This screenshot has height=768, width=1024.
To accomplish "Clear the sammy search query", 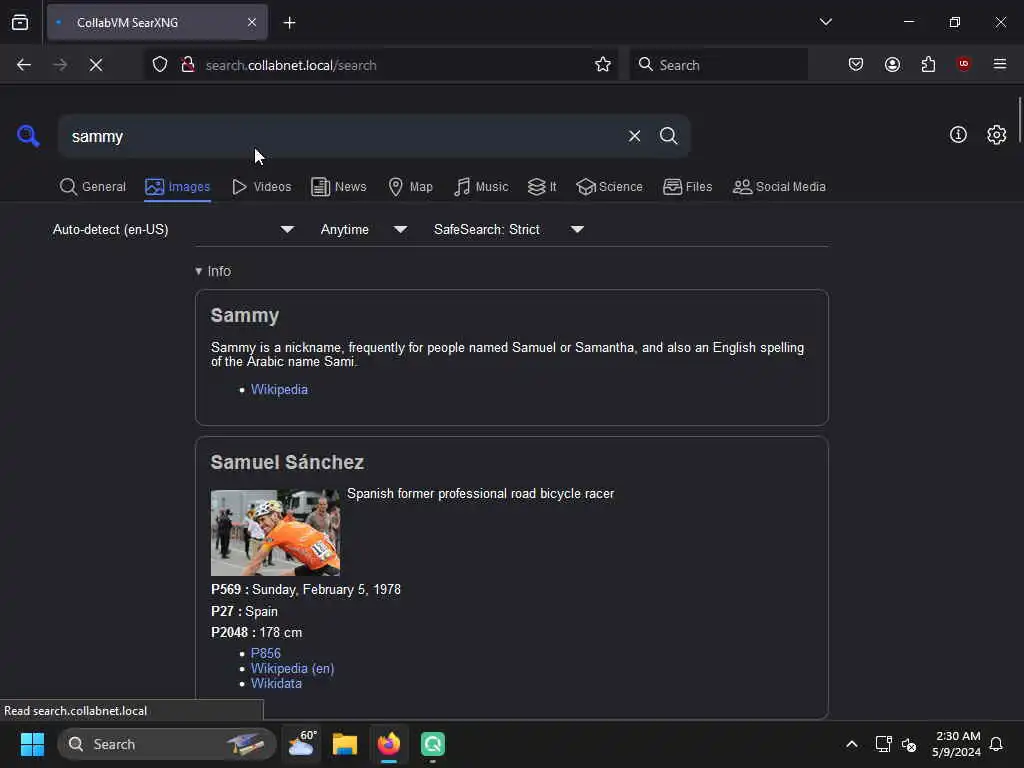I will 634,136.
